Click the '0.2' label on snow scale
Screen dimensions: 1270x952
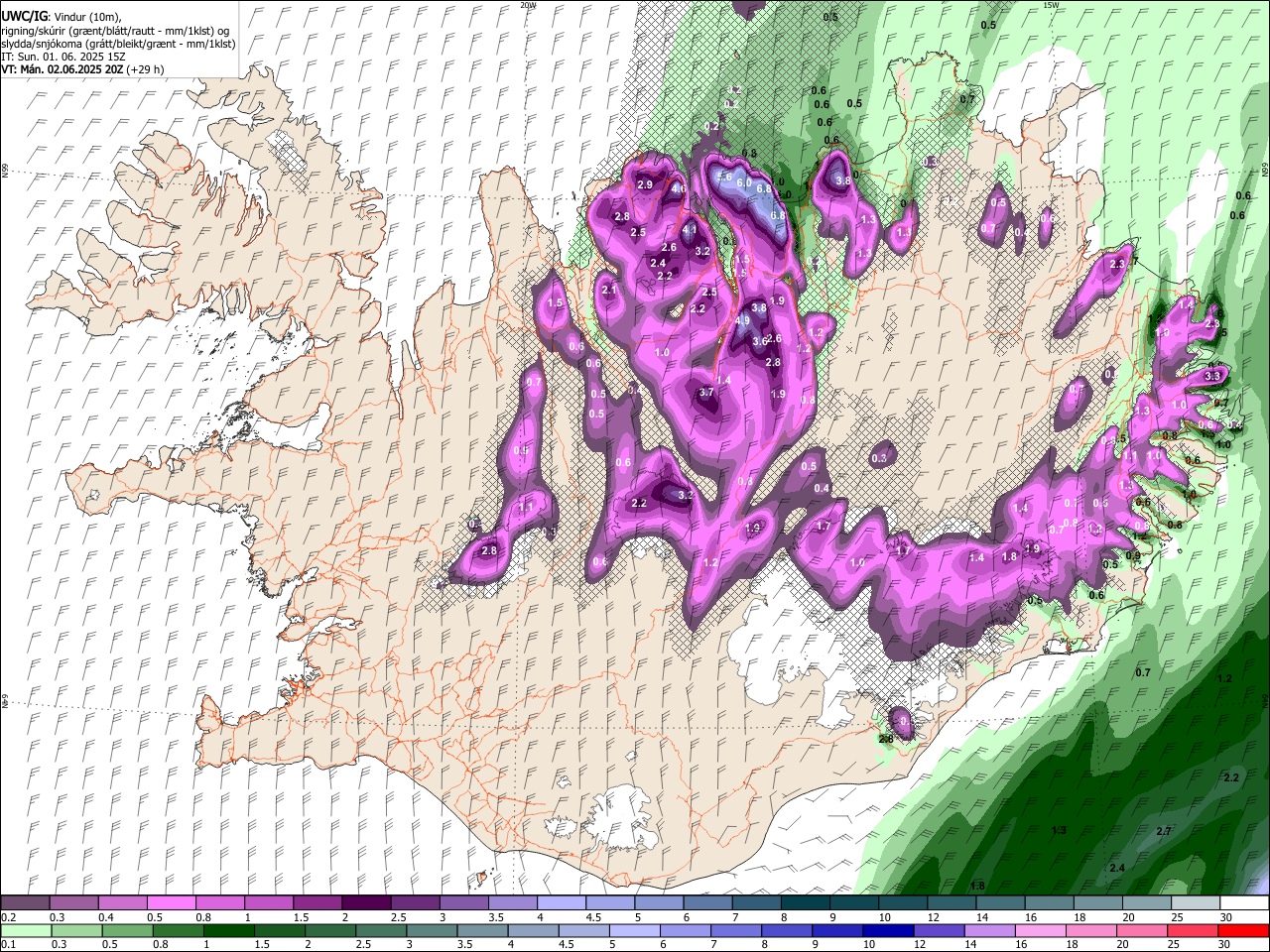click(x=9, y=917)
